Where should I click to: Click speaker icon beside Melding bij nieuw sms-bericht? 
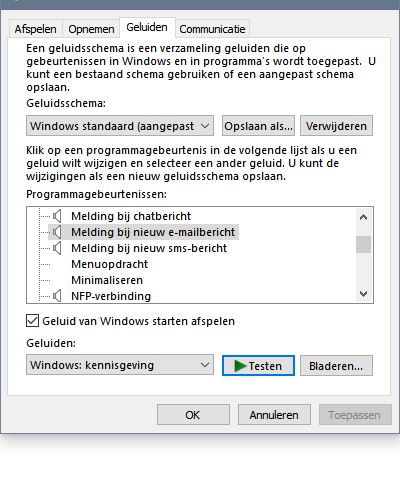coord(57,248)
